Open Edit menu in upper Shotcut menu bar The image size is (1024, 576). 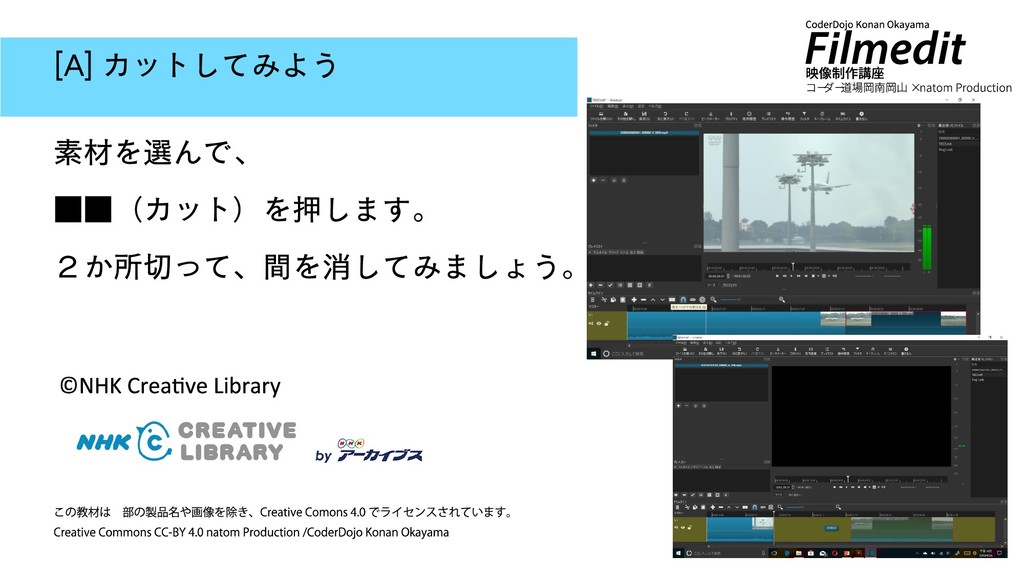coord(613,106)
